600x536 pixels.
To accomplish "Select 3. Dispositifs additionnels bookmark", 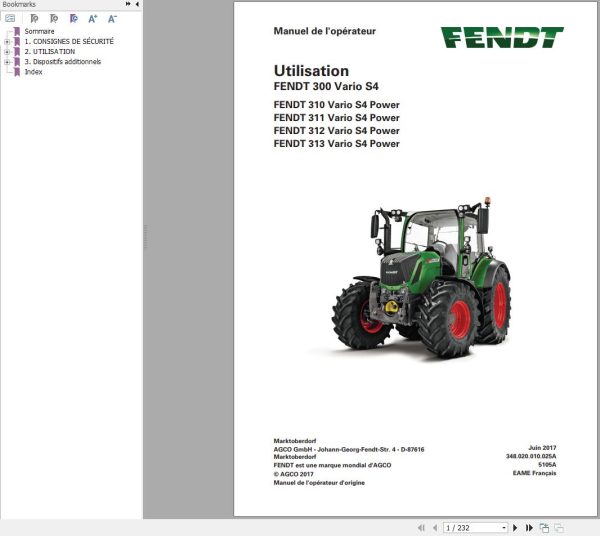I will pyautogui.click(x=63, y=62).
